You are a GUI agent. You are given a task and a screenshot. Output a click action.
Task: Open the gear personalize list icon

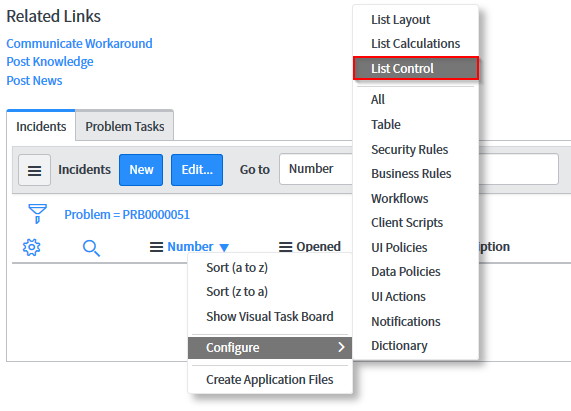(32, 248)
